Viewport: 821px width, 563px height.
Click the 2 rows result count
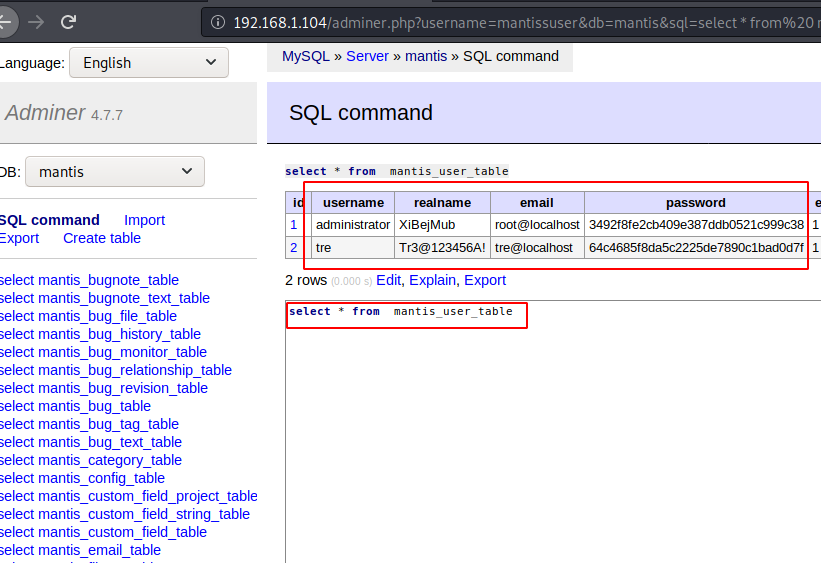pos(306,280)
